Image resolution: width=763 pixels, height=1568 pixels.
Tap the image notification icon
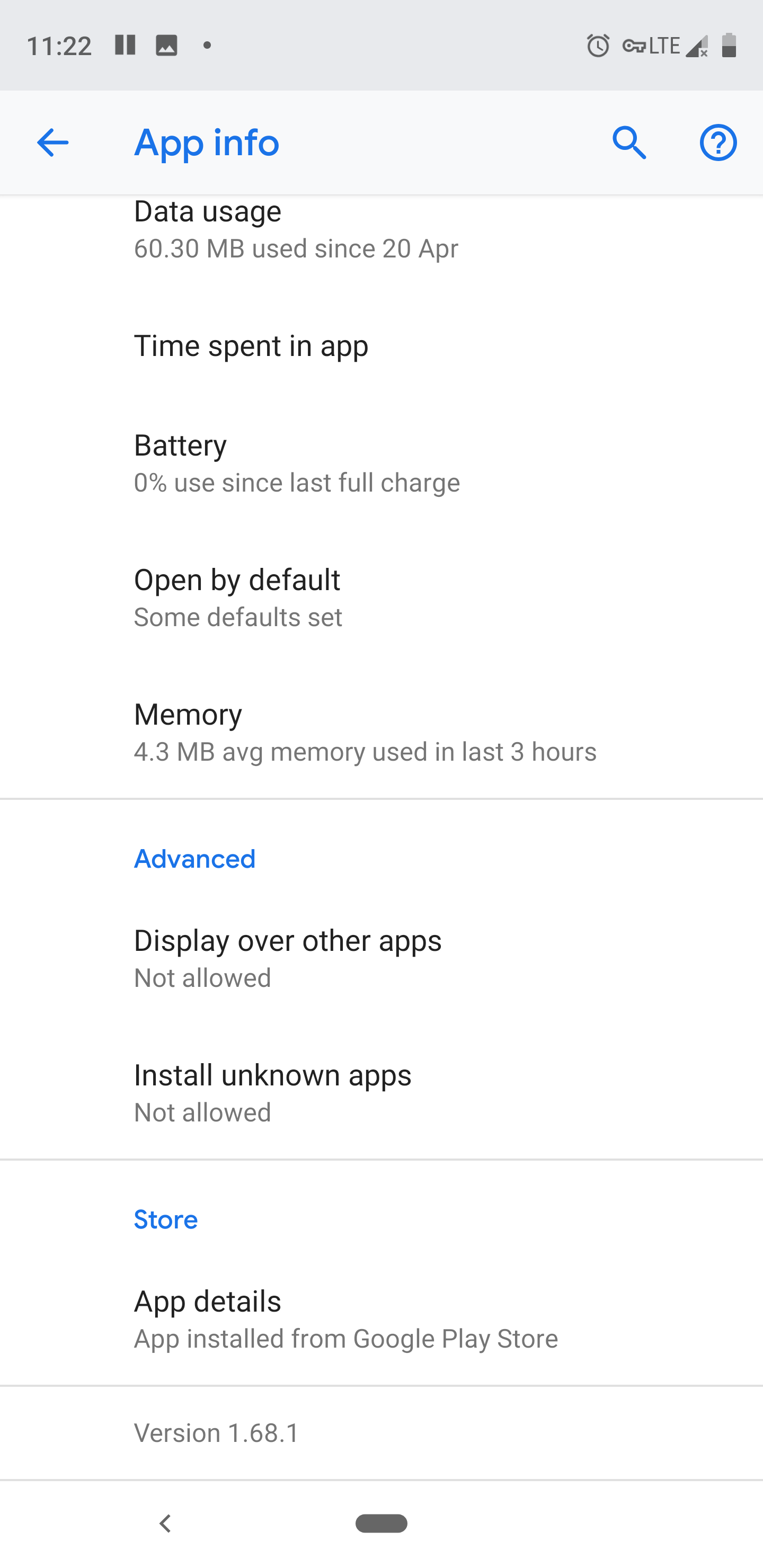[x=166, y=46]
